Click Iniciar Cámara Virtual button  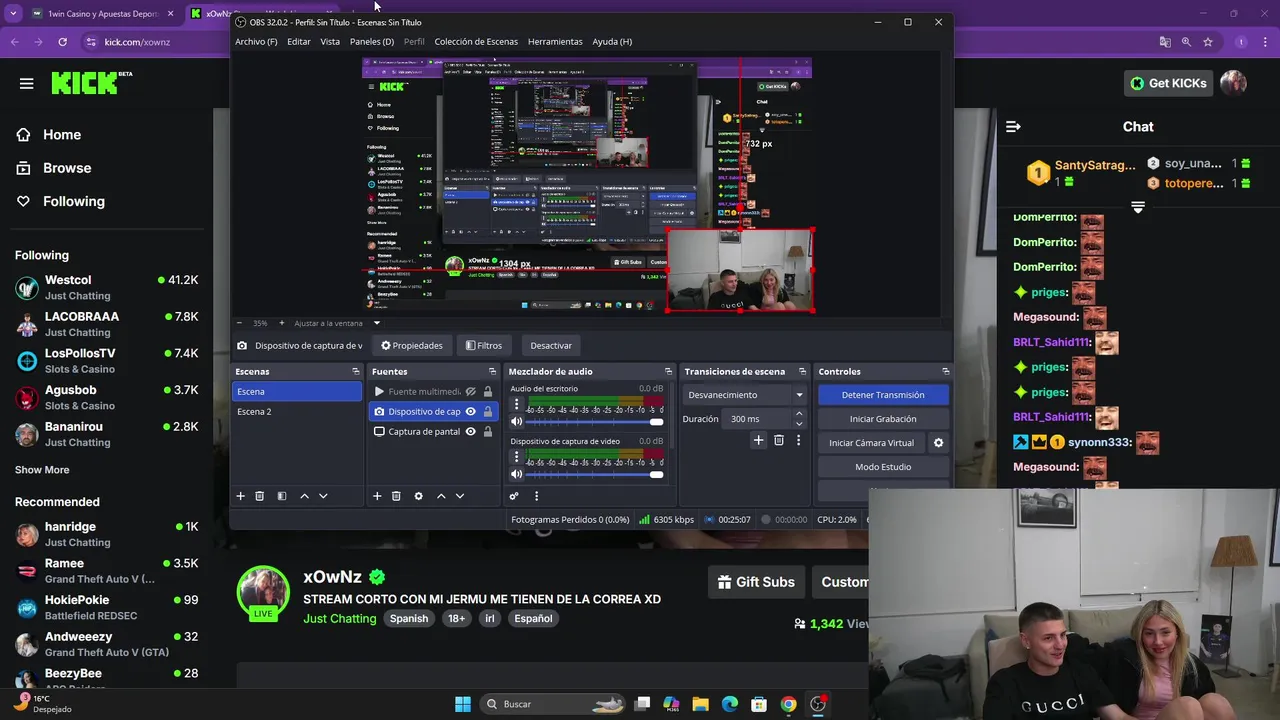point(871,443)
